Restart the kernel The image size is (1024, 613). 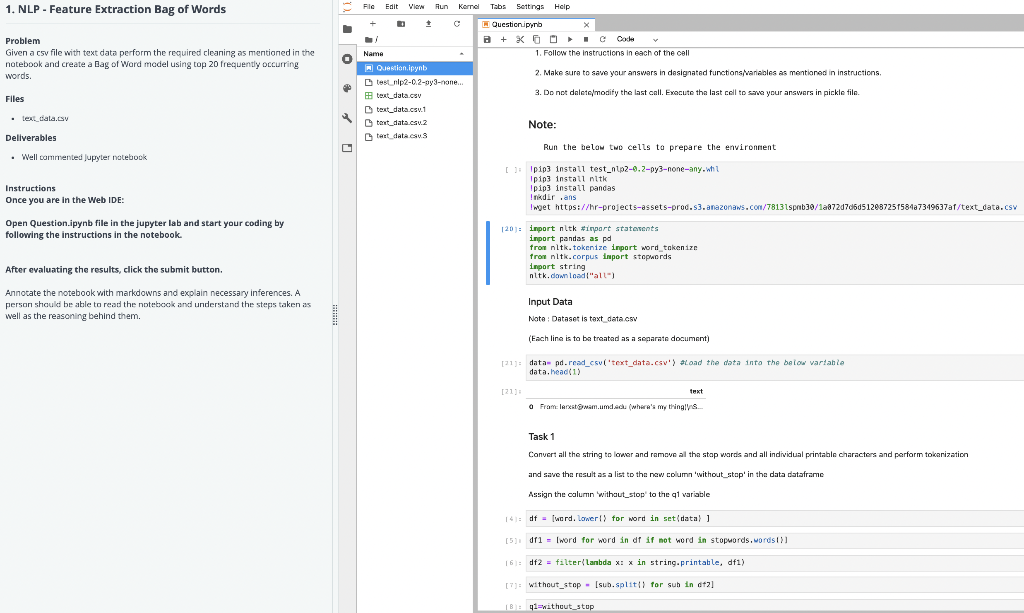click(x=602, y=39)
